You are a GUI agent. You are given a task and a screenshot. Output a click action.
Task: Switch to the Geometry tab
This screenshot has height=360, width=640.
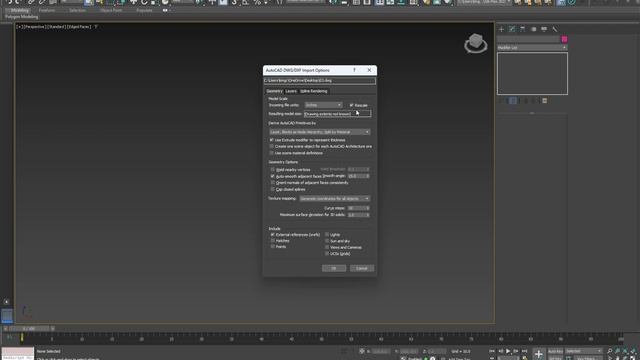[x=274, y=91]
